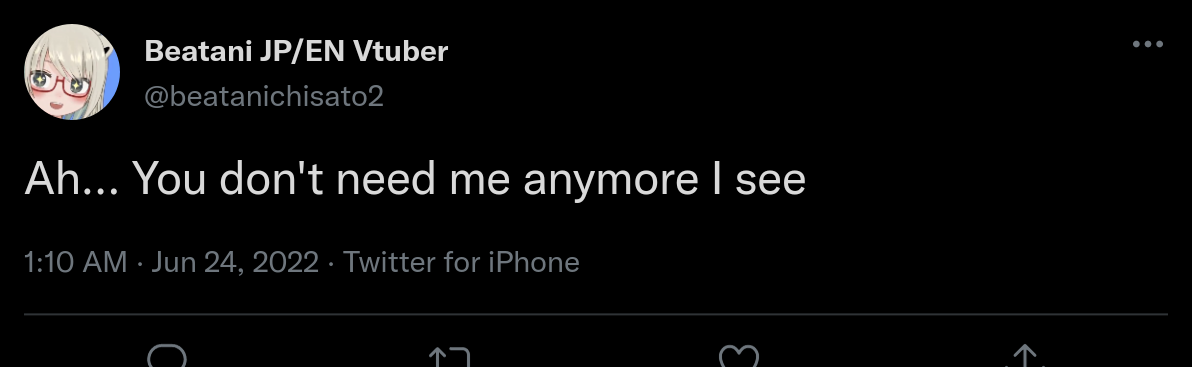Click the 1:10 AM timestamp

(x=75, y=262)
